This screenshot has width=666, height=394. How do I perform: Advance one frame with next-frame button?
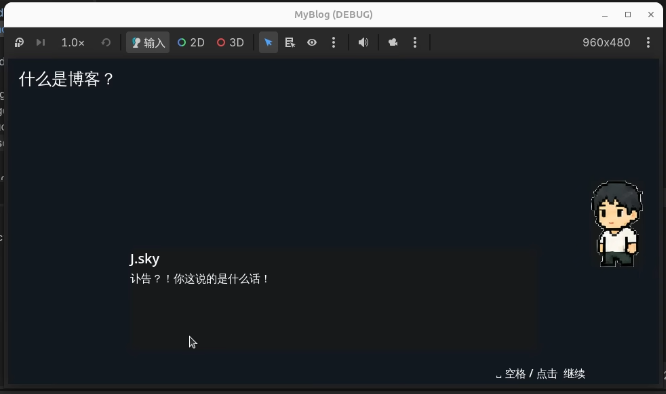click(x=41, y=42)
